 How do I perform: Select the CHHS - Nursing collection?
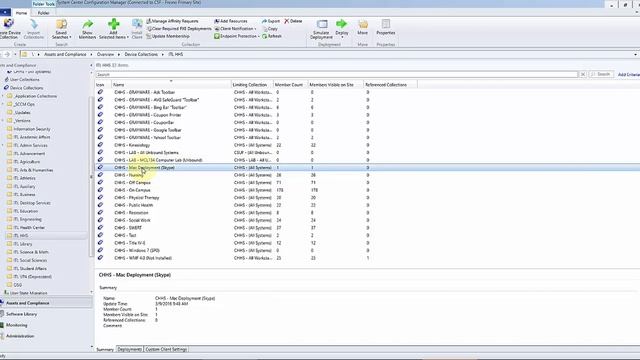129,175
